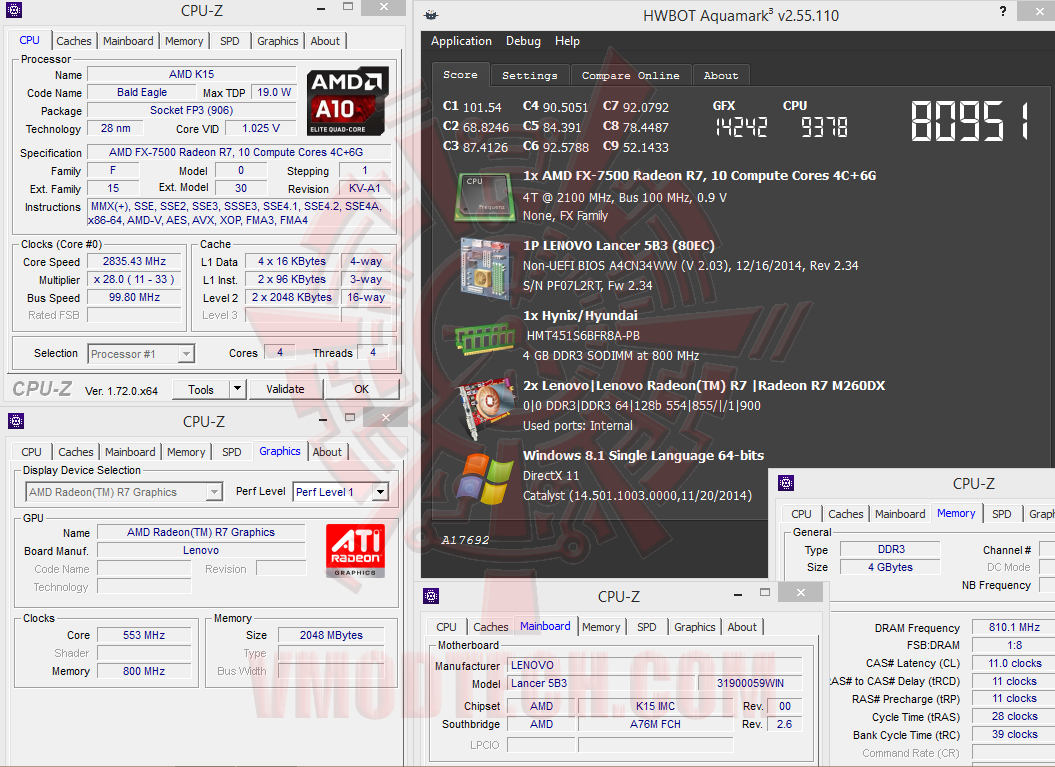The height and width of the screenshot is (767, 1055).
Task: Click the Memory CPU-Z window title icon
Action: pos(786,483)
